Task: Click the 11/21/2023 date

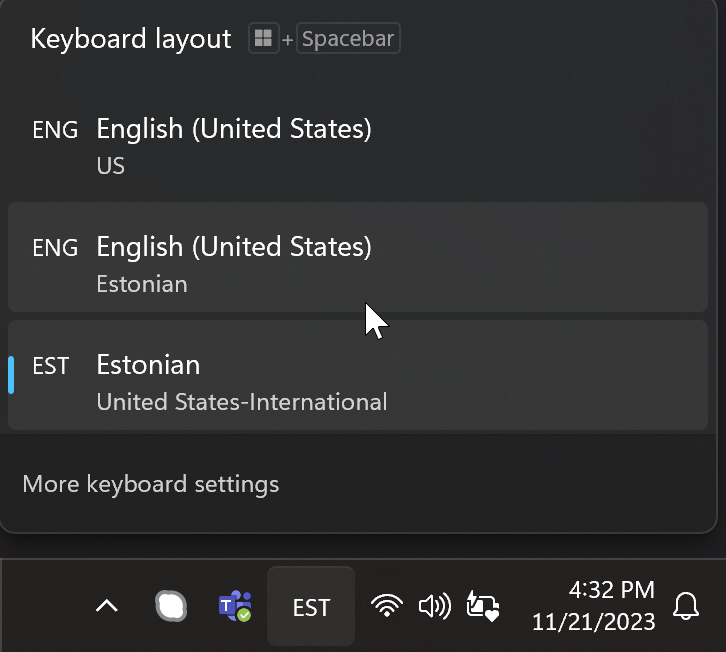Action: tap(594, 621)
